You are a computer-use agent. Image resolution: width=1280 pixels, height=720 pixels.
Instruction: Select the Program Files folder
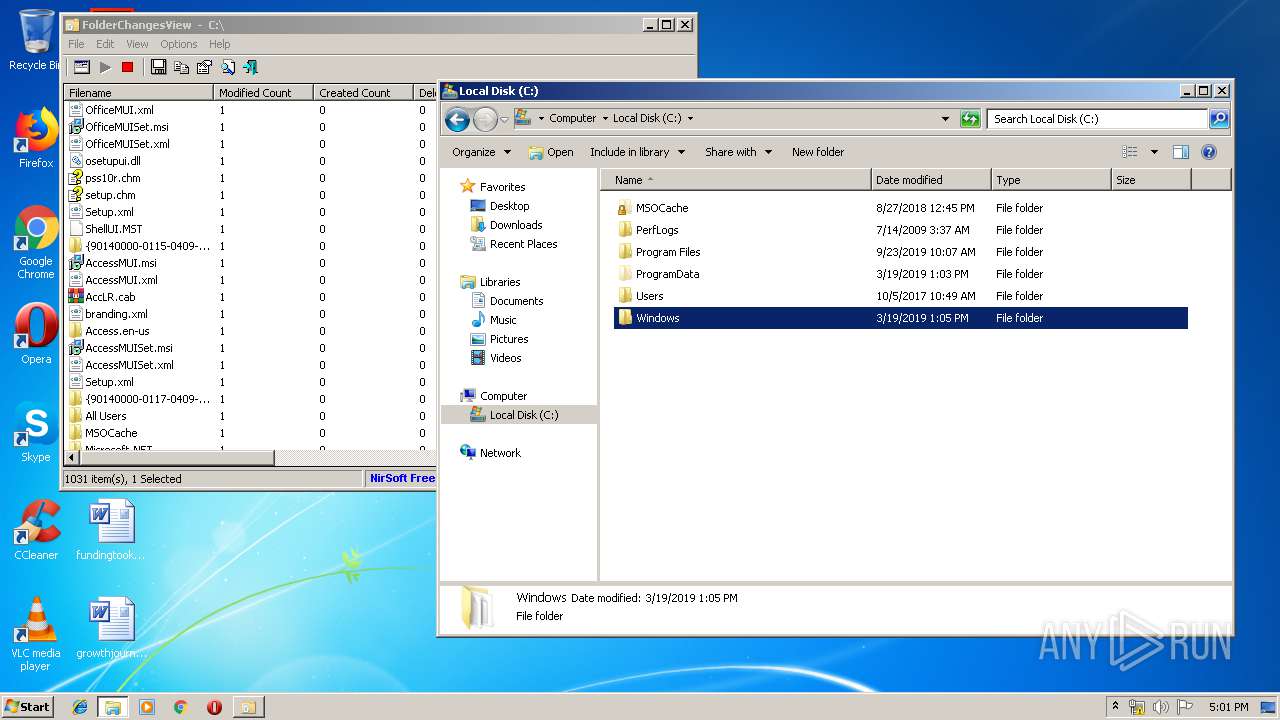click(x=900, y=252)
